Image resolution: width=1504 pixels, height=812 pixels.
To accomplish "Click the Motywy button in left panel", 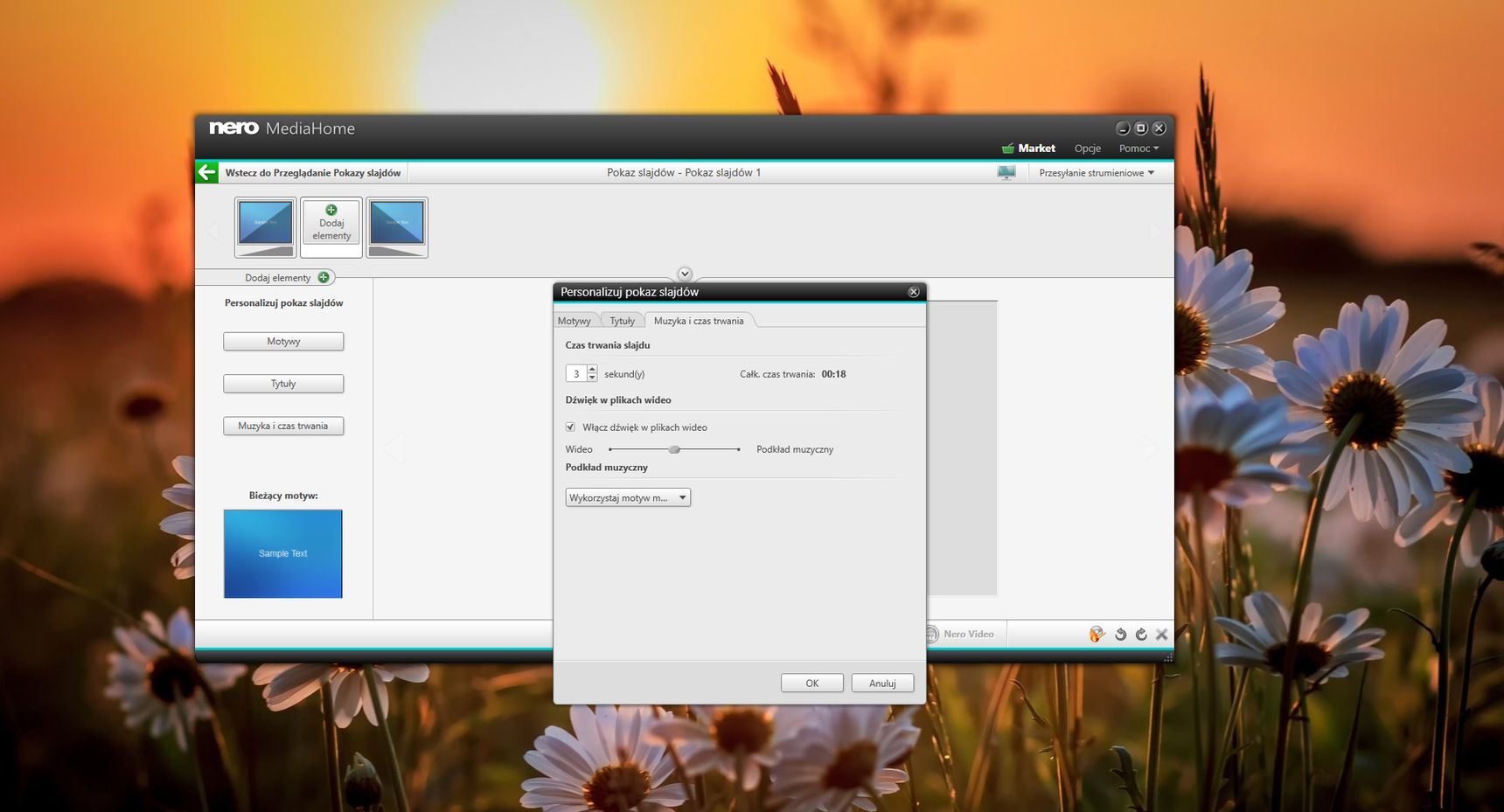I will 283,341.
